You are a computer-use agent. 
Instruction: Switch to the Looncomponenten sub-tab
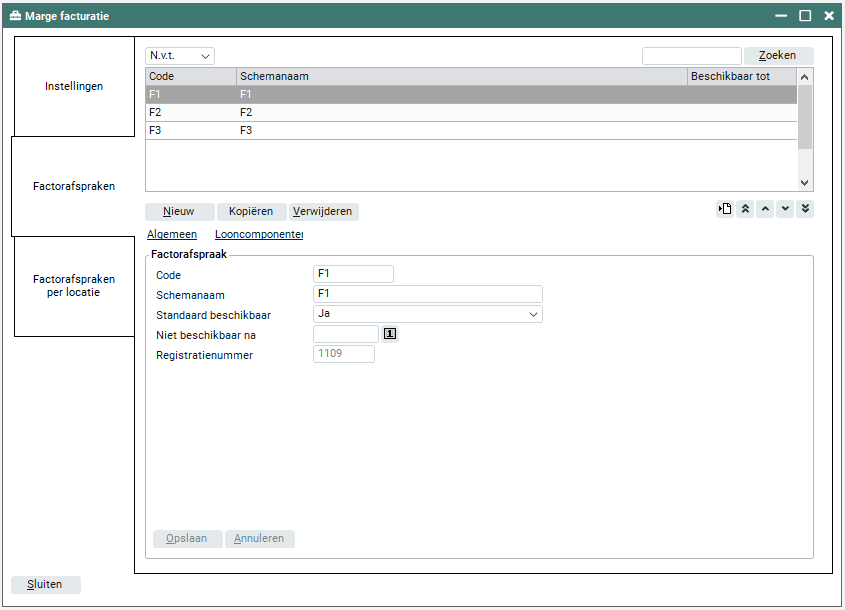259,234
